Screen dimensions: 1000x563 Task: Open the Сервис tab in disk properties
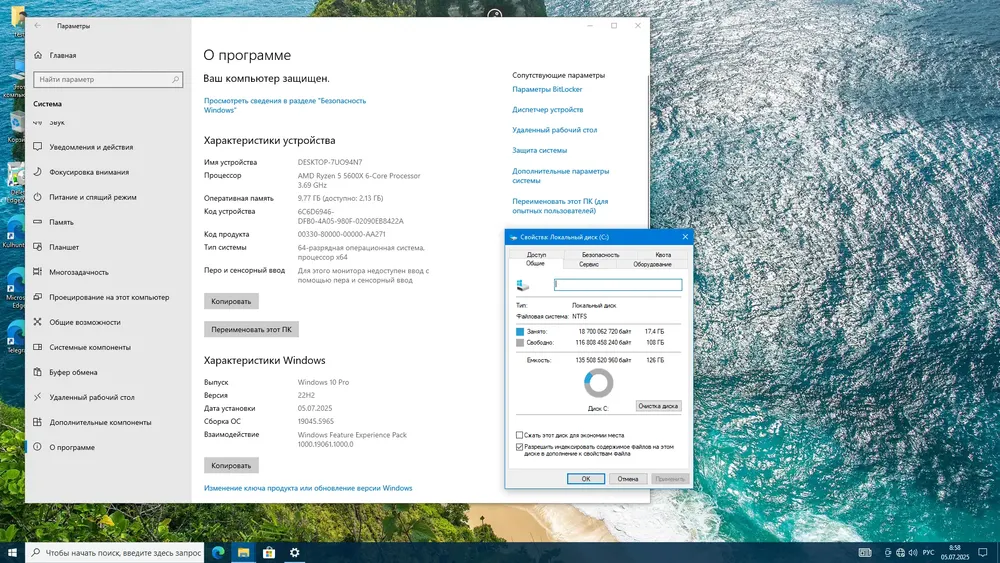589,264
